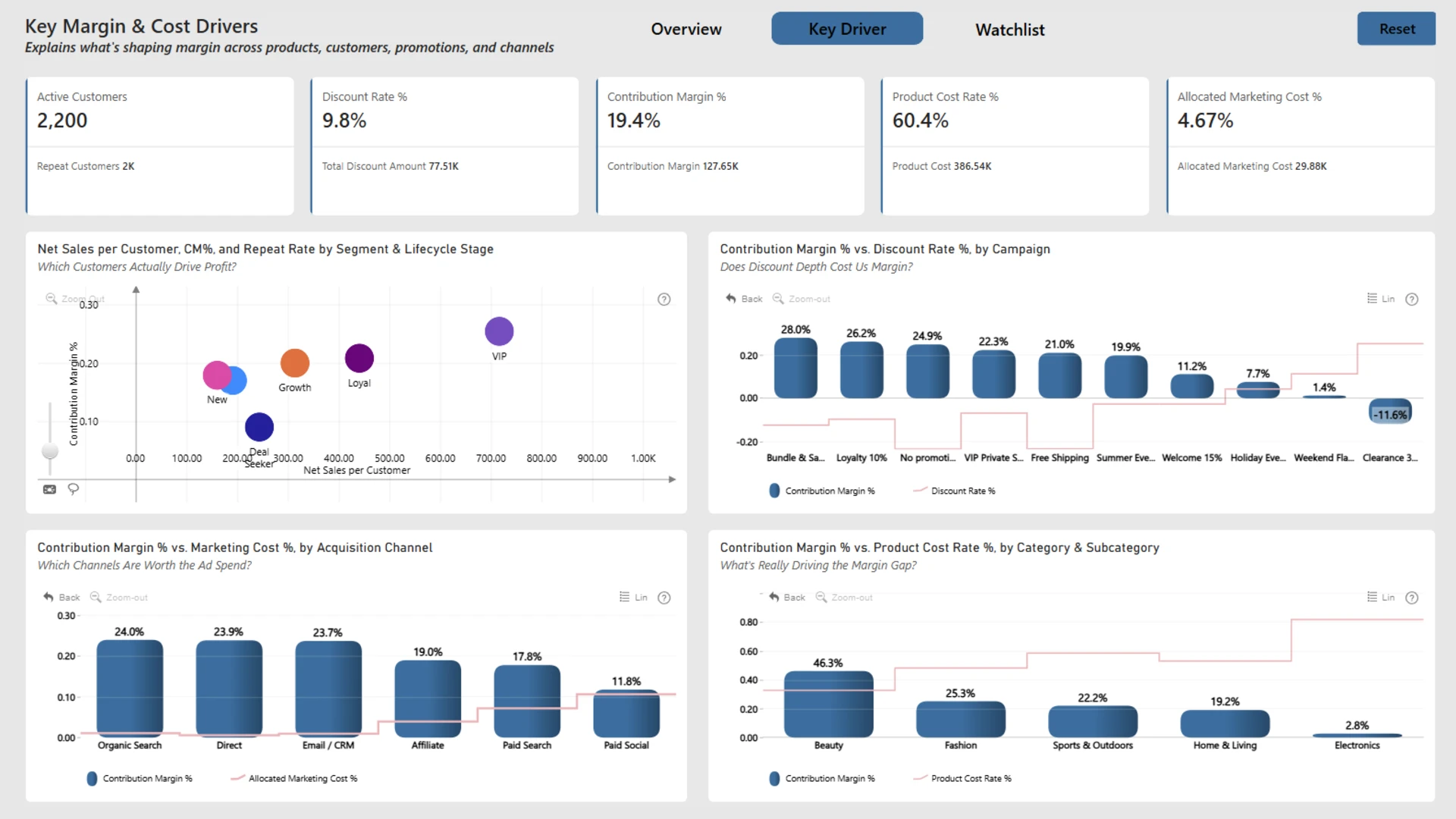
Task: Click lasso selection icon below scatter chart
Action: 74,489
